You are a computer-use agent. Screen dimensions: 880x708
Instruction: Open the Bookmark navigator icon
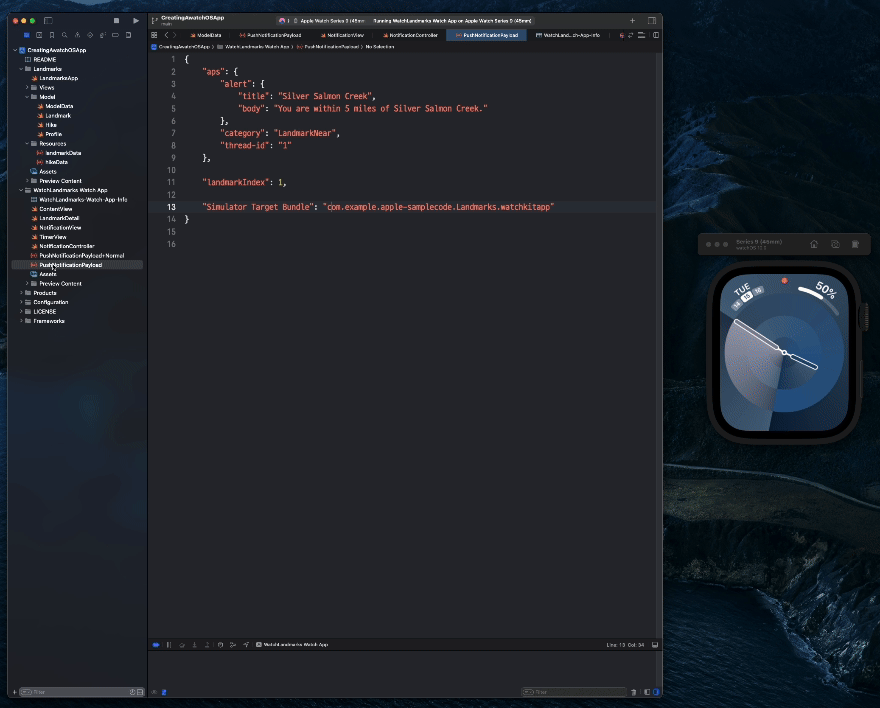[x=52, y=35]
